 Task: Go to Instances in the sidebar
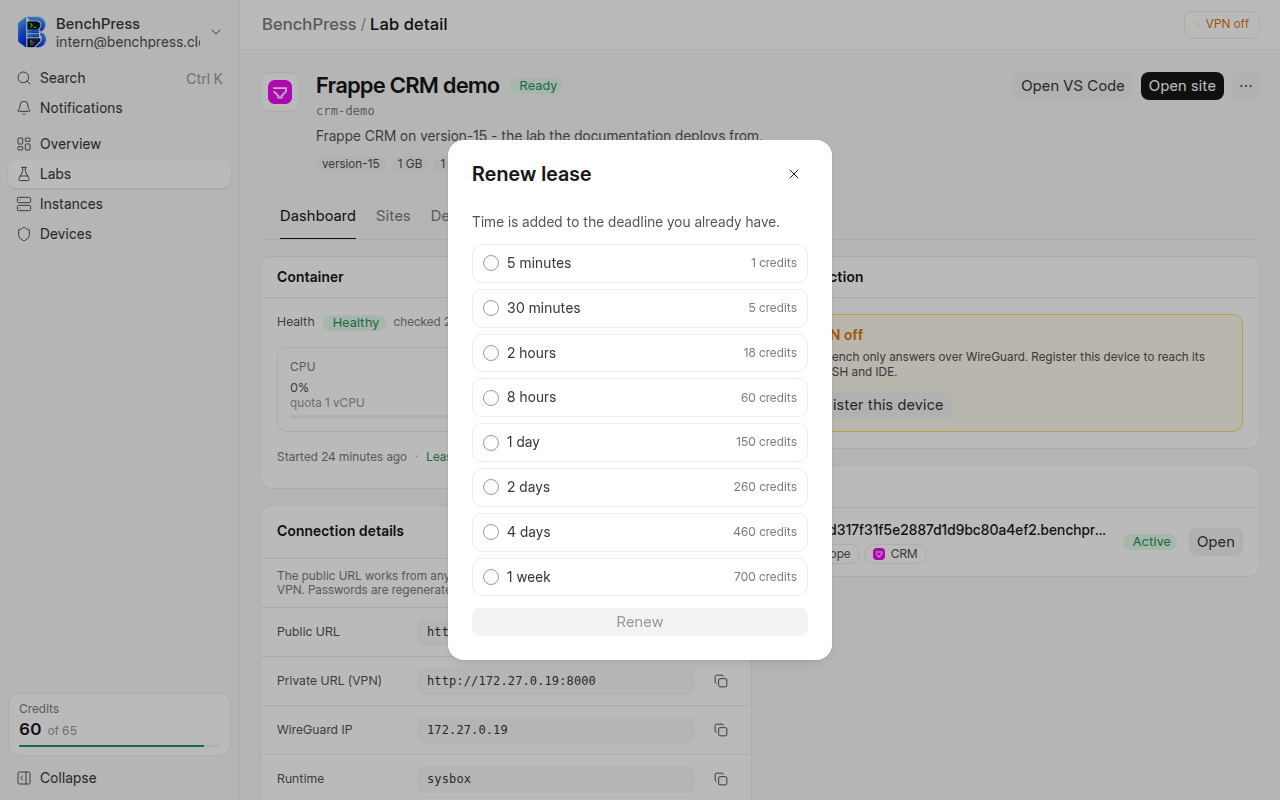(119, 204)
